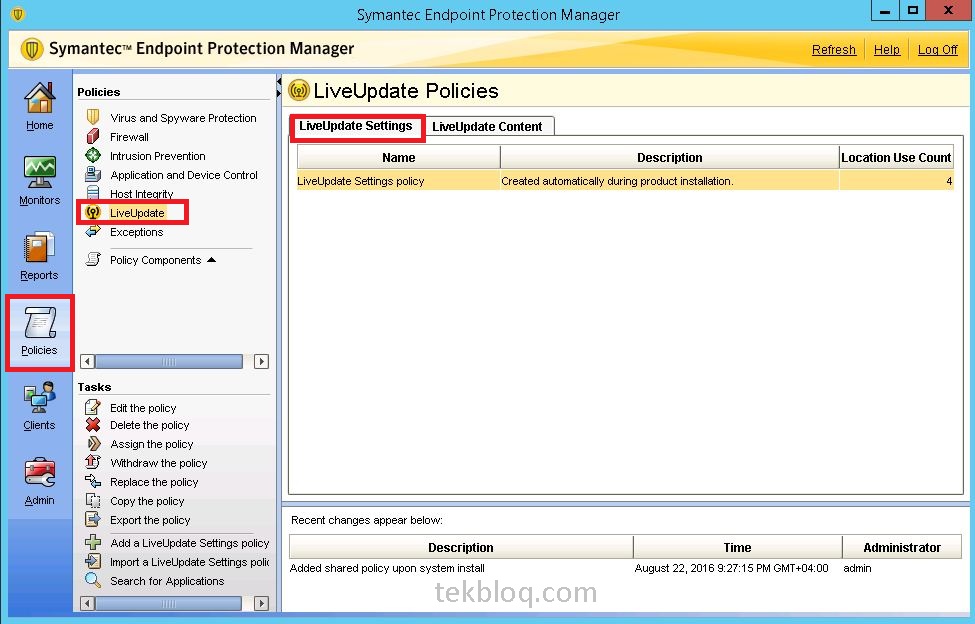Image resolution: width=975 pixels, height=624 pixels.
Task: Select the LiveUpdate Settings policy row
Action: tap(625, 181)
